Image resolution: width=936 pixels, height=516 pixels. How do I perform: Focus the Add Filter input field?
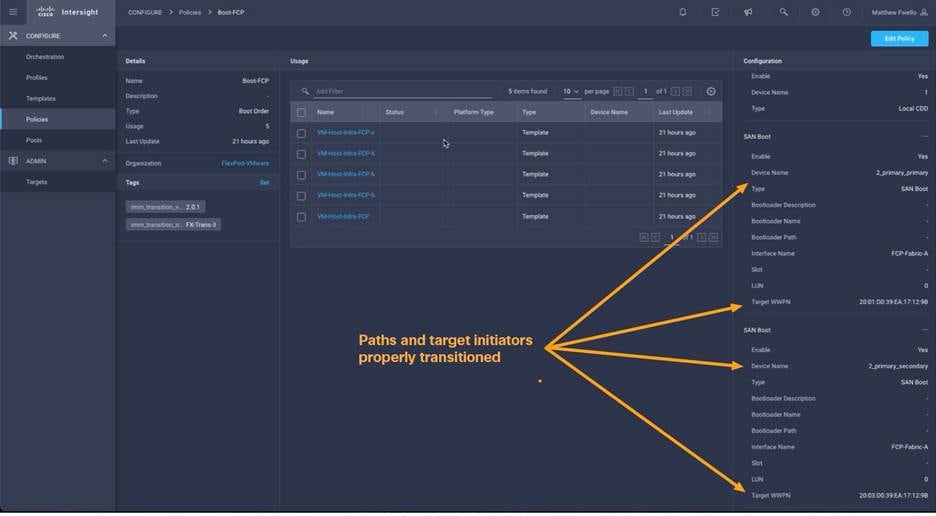[403, 91]
